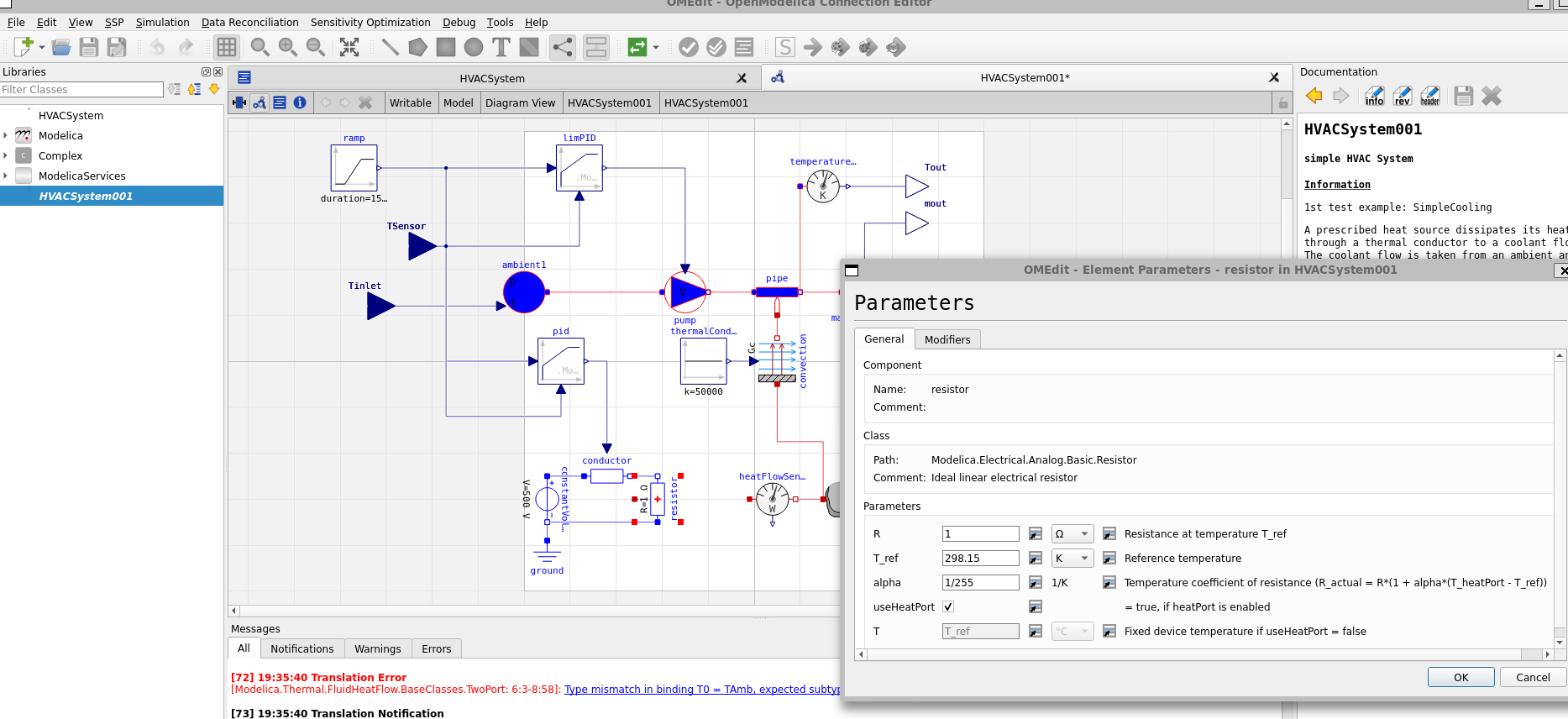1568x719 pixels.
Task: Show the Warnings messages tab
Action: click(x=378, y=648)
